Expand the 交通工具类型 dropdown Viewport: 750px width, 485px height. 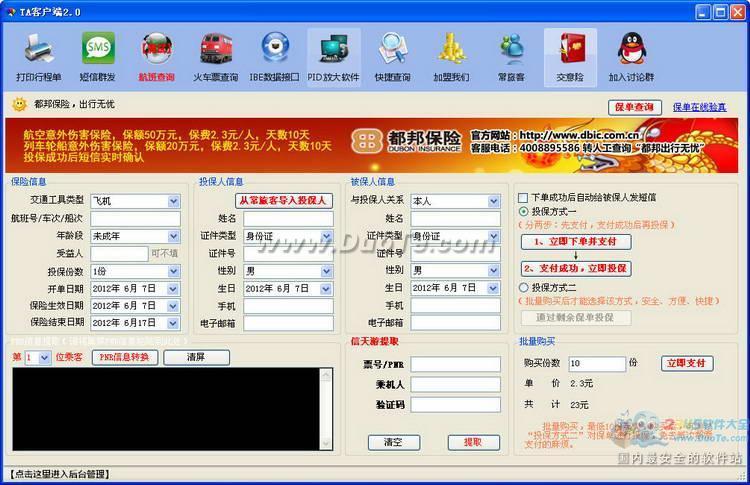173,201
